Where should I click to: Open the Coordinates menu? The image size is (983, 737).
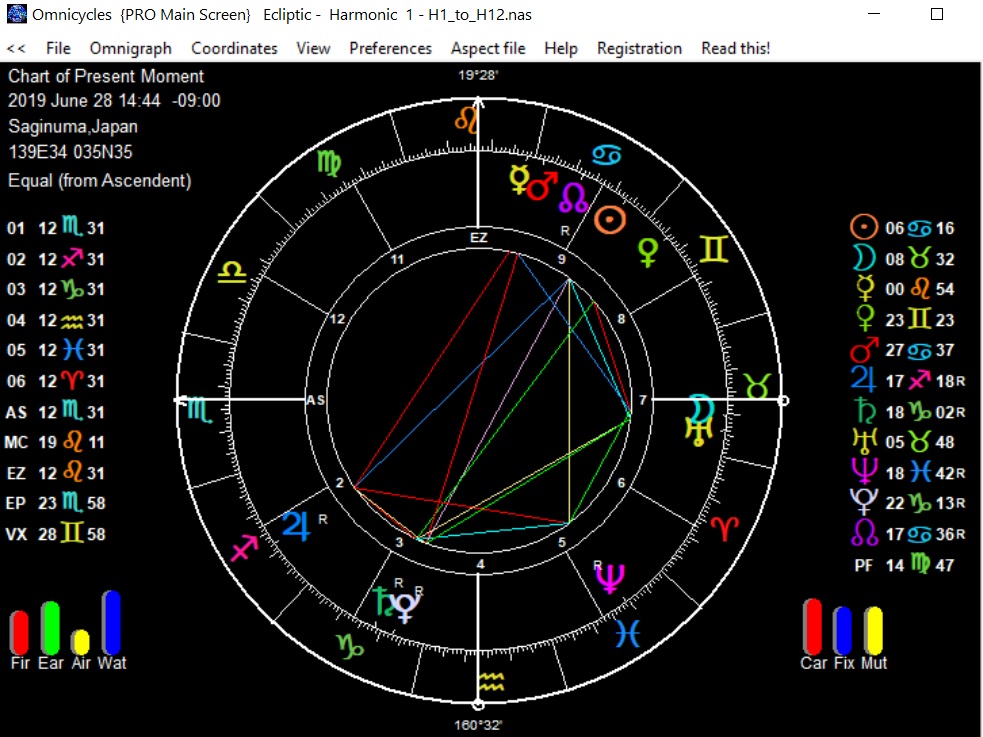234,48
